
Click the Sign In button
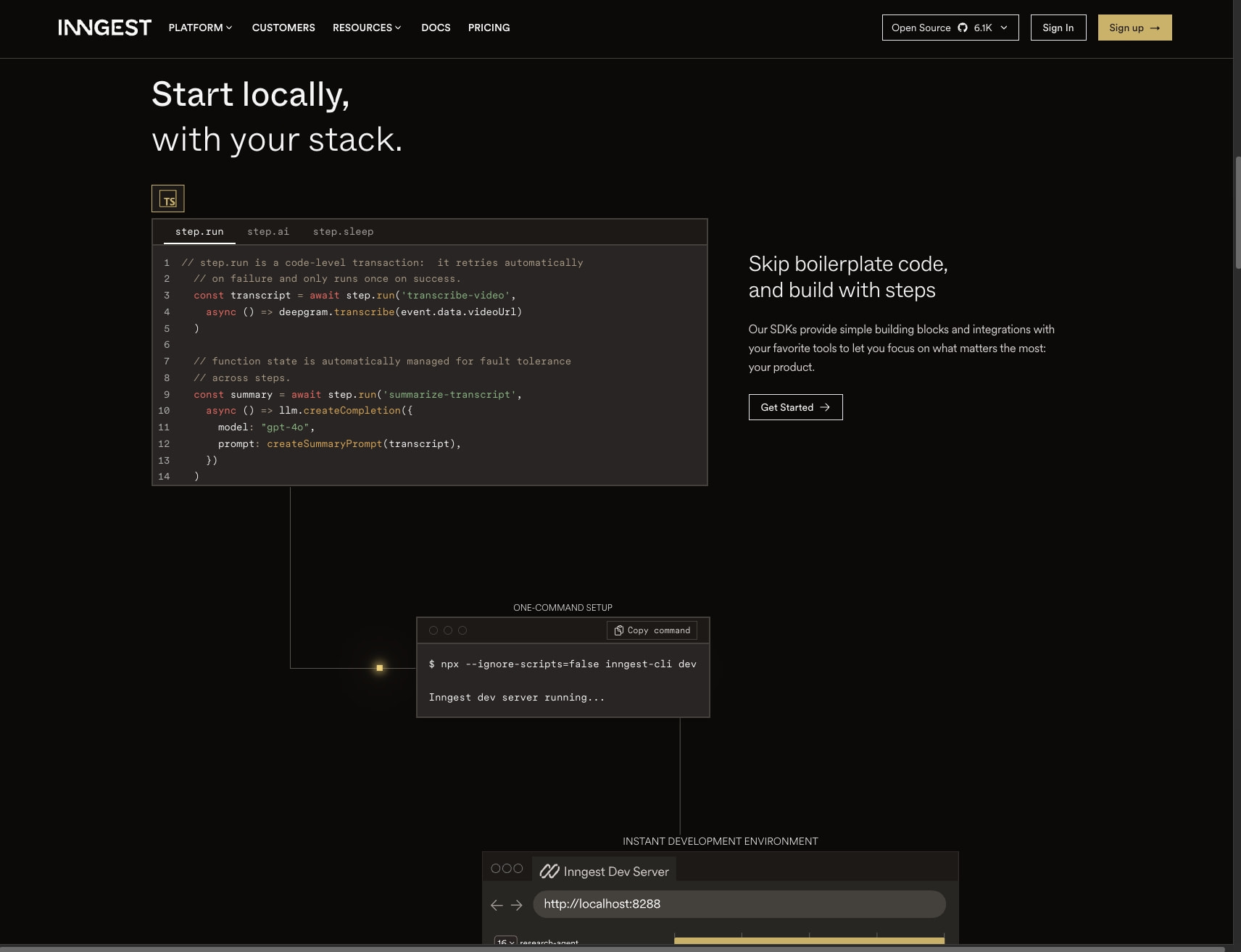(1058, 28)
